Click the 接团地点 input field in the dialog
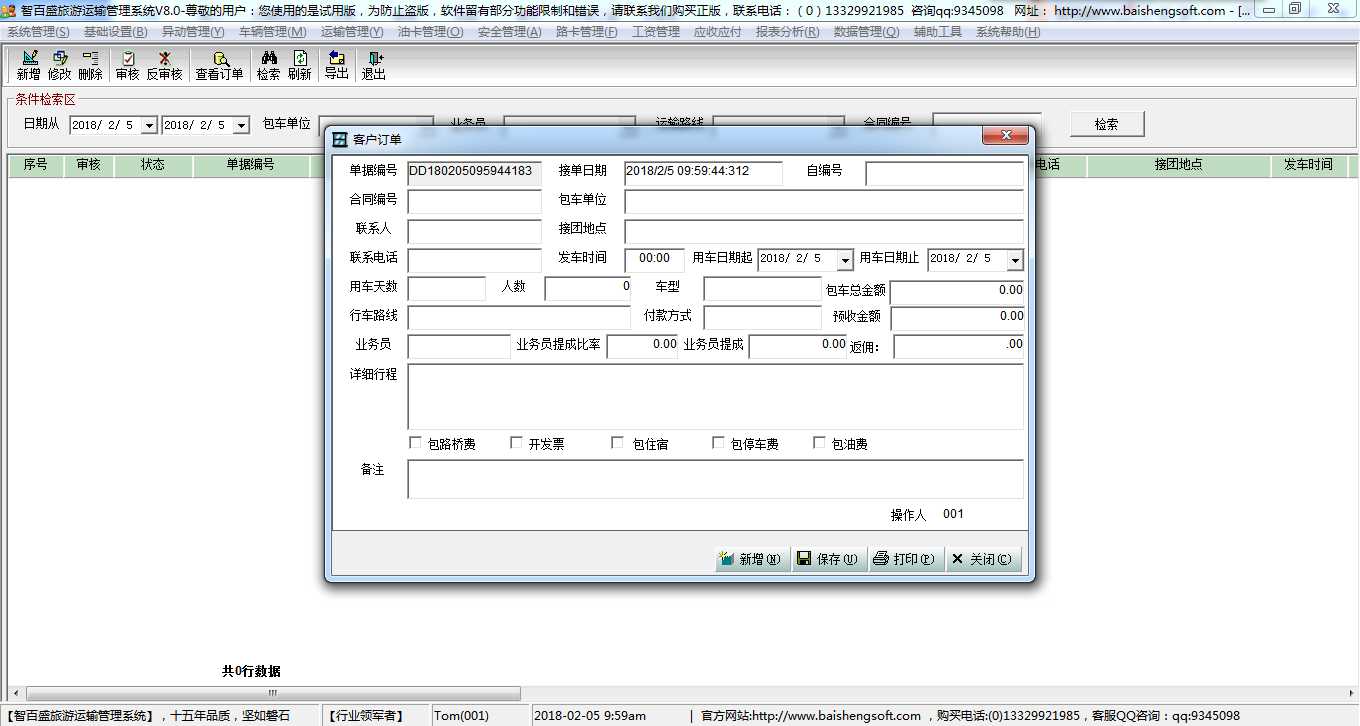This screenshot has width=1360, height=726. [824, 231]
